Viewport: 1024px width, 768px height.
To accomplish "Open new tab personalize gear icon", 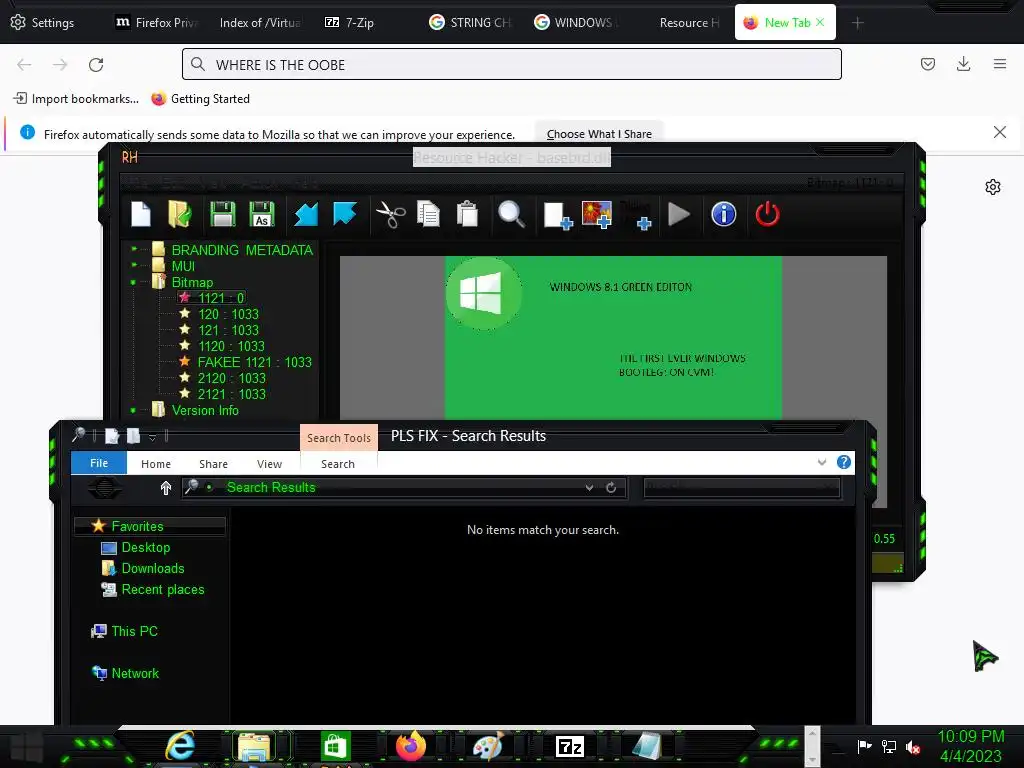I will (993, 187).
